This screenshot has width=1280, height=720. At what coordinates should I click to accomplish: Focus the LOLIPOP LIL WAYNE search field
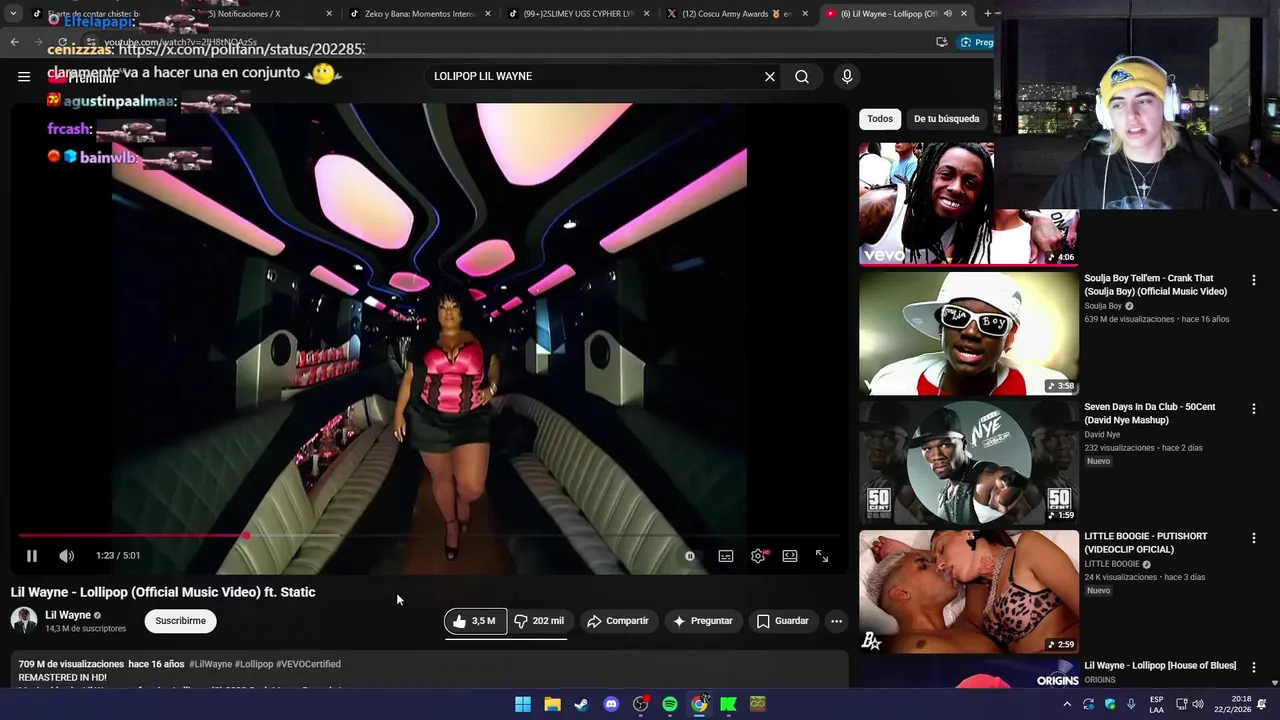click(595, 76)
